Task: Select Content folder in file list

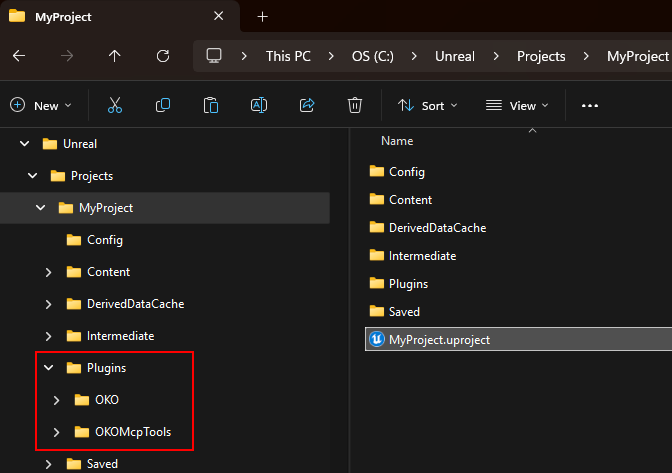Action: tap(400, 200)
